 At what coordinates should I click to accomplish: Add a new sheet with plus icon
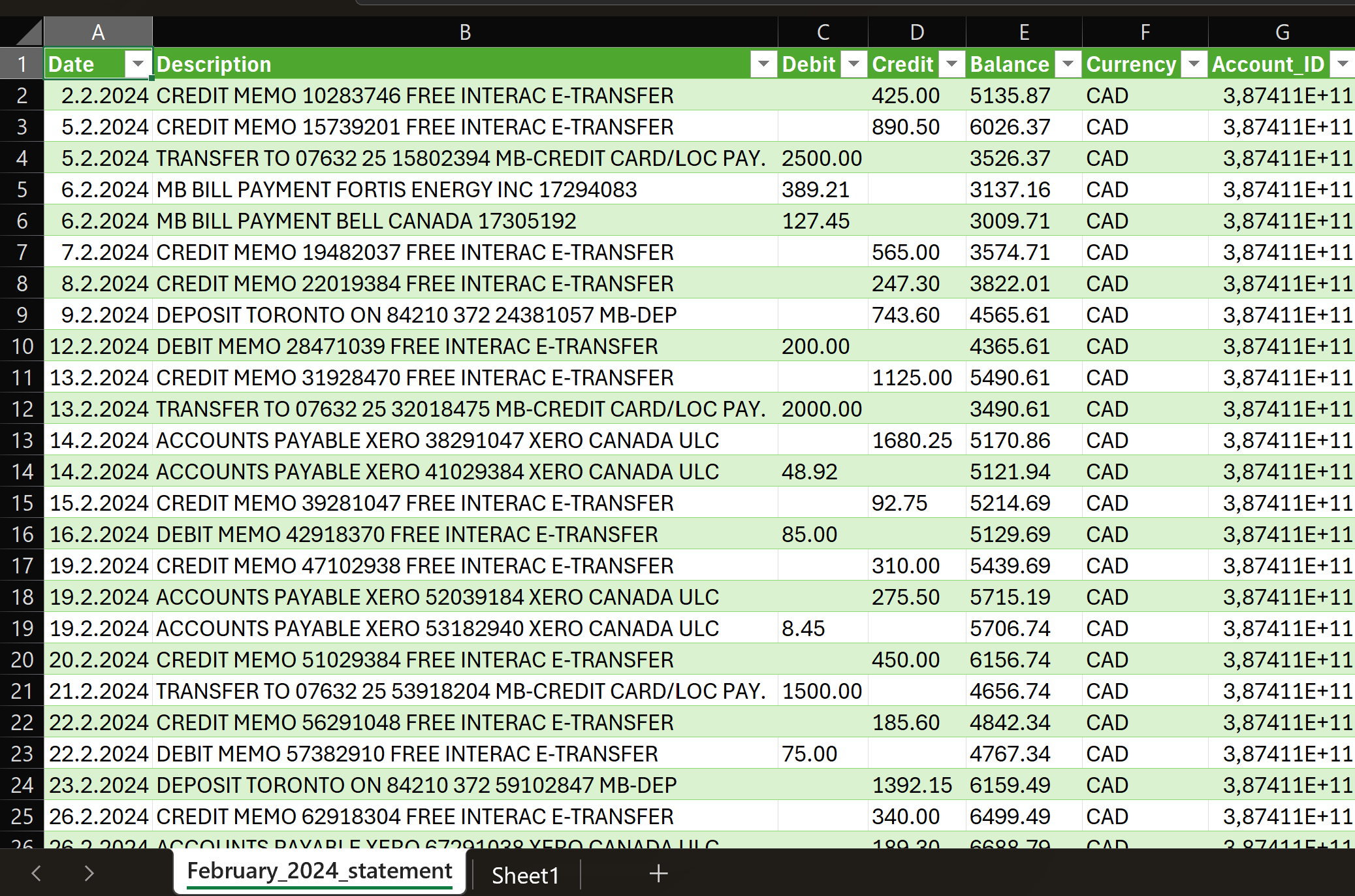(658, 873)
